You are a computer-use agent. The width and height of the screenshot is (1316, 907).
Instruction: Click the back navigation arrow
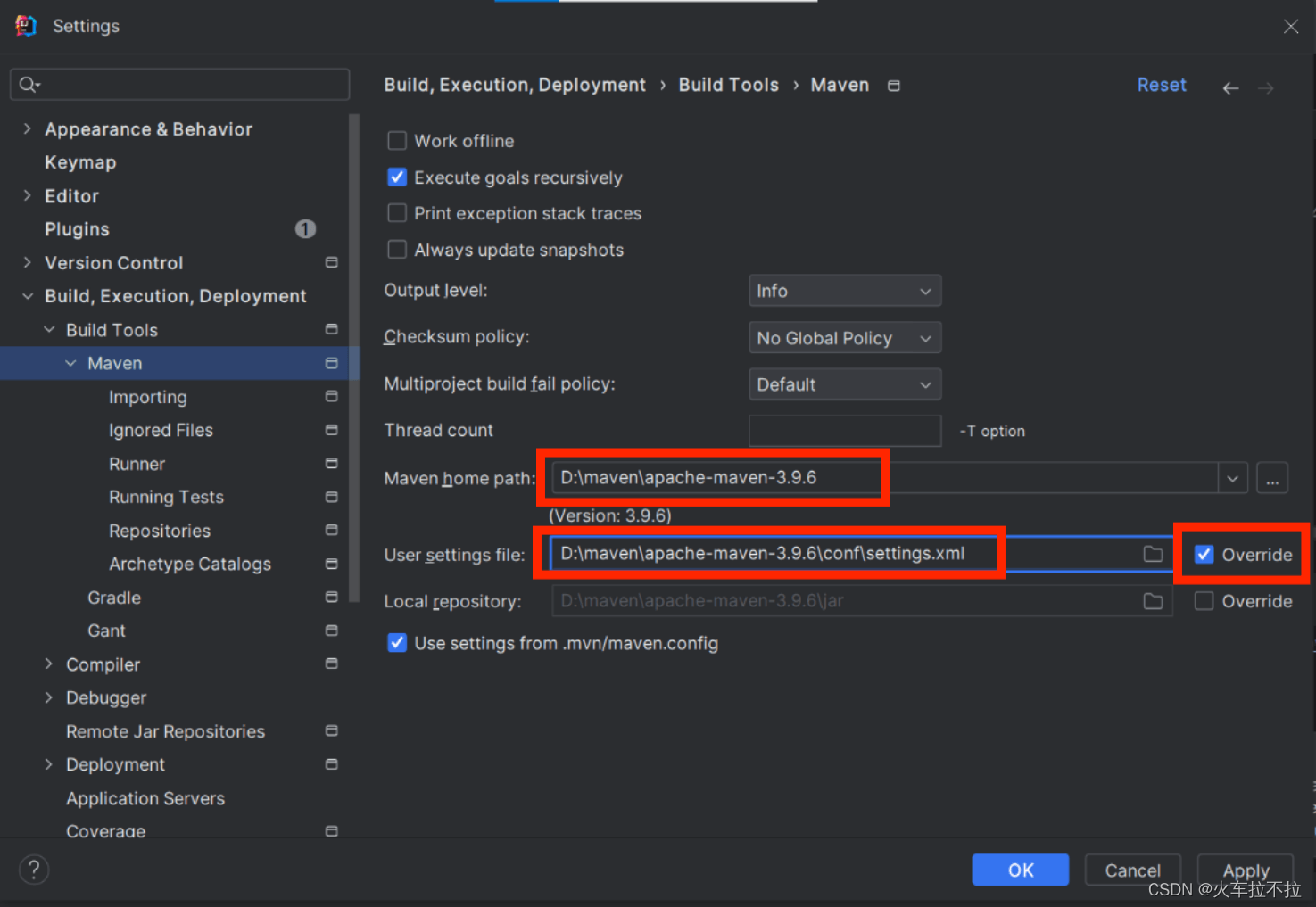pos(1230,87)
